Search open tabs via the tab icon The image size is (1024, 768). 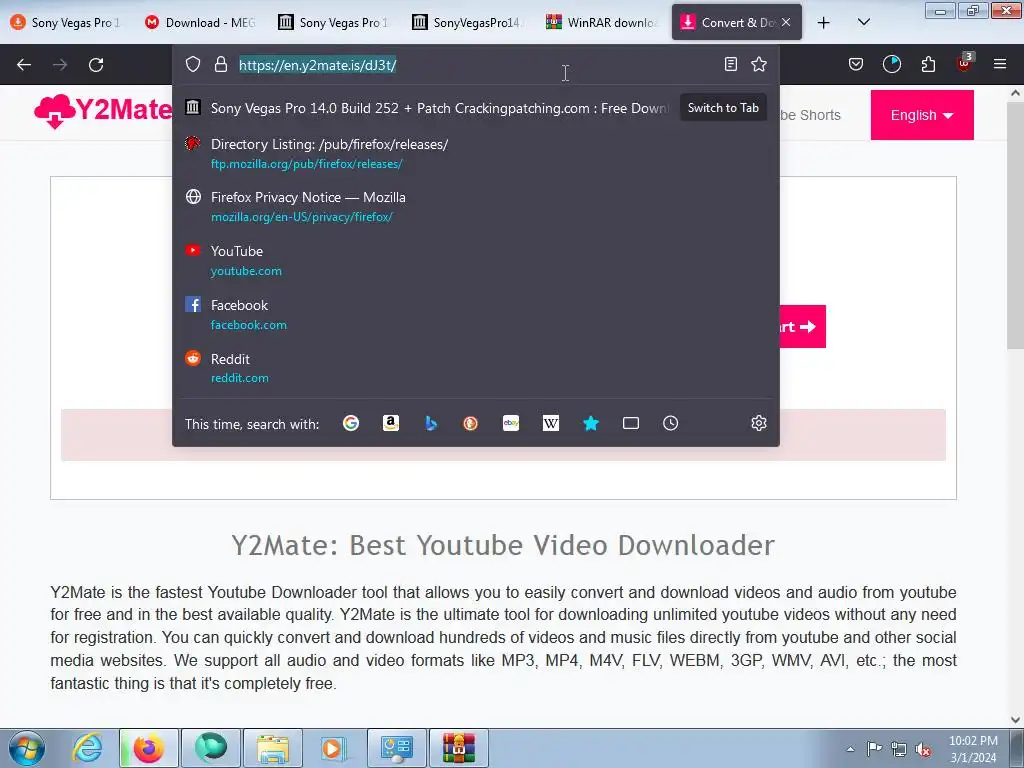[631, 423]
